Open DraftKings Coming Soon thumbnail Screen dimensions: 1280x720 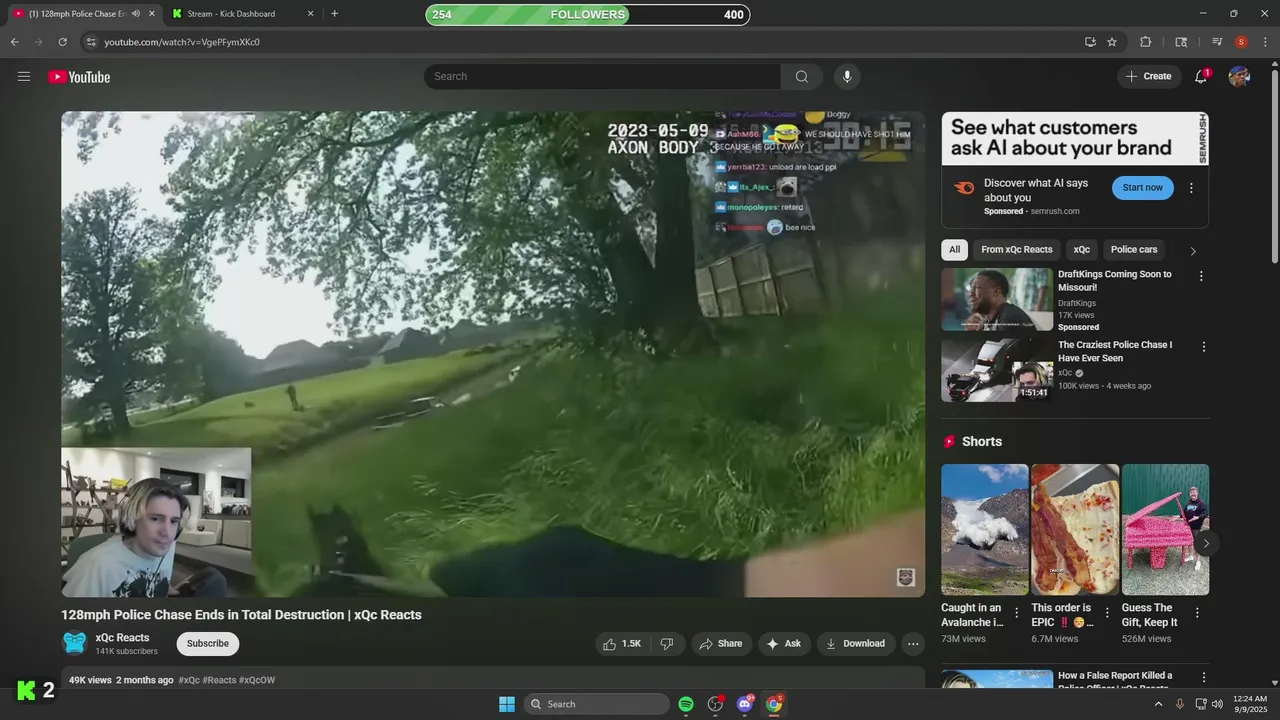(997, 299)
